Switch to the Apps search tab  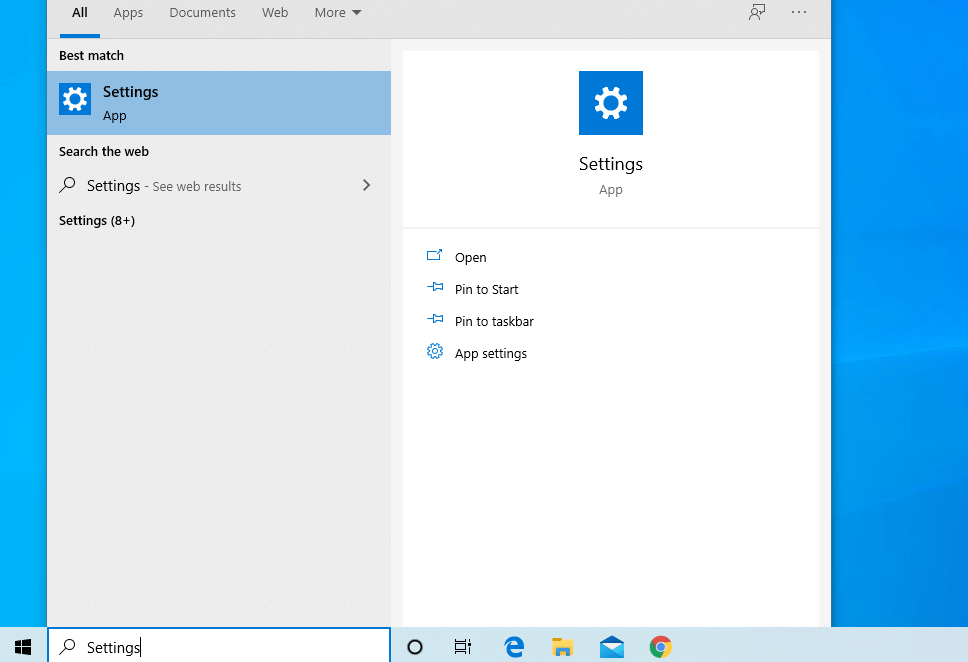(128, 13)
